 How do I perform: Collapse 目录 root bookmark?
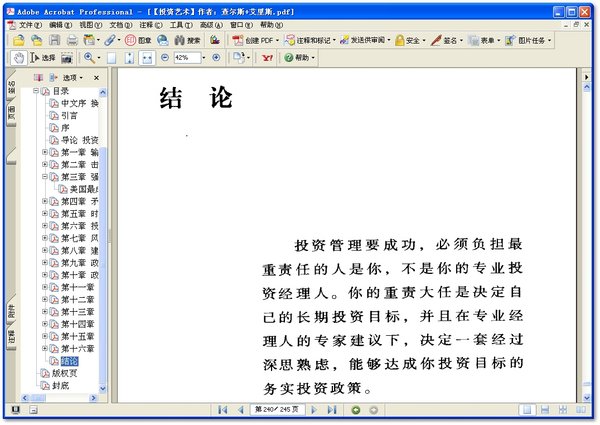pos(36,91)
